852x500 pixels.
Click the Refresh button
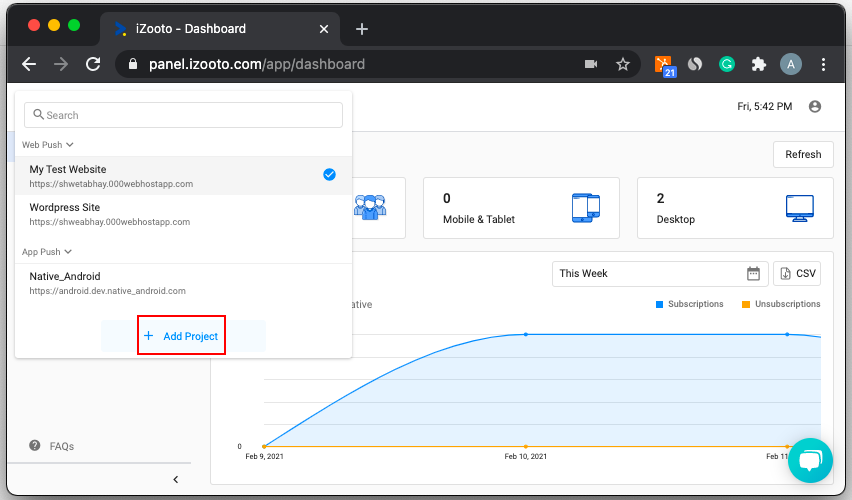tap(803, 154)
